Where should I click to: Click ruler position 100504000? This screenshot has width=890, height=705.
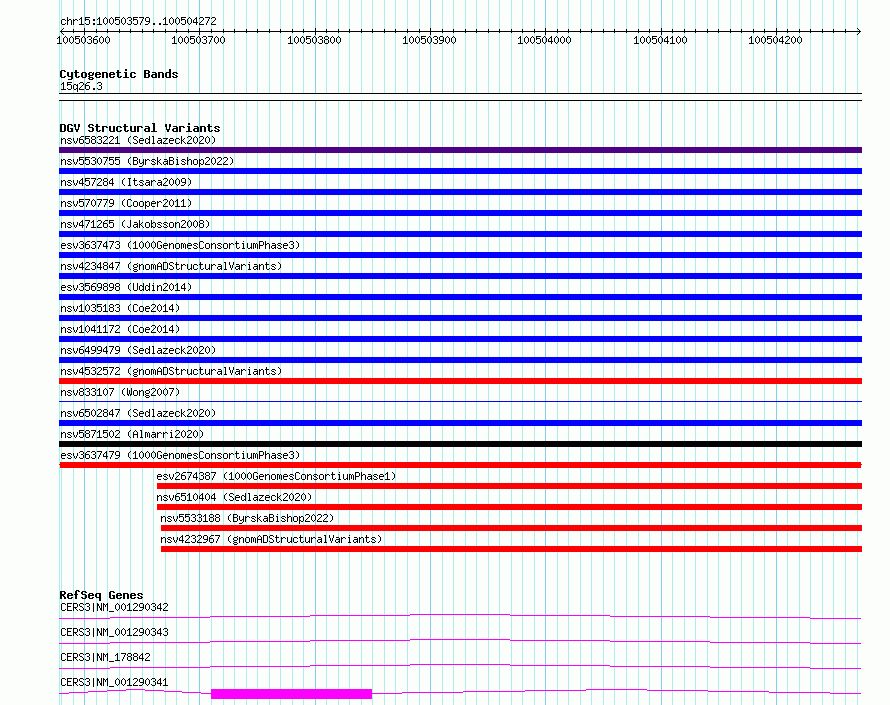point(544,40)
